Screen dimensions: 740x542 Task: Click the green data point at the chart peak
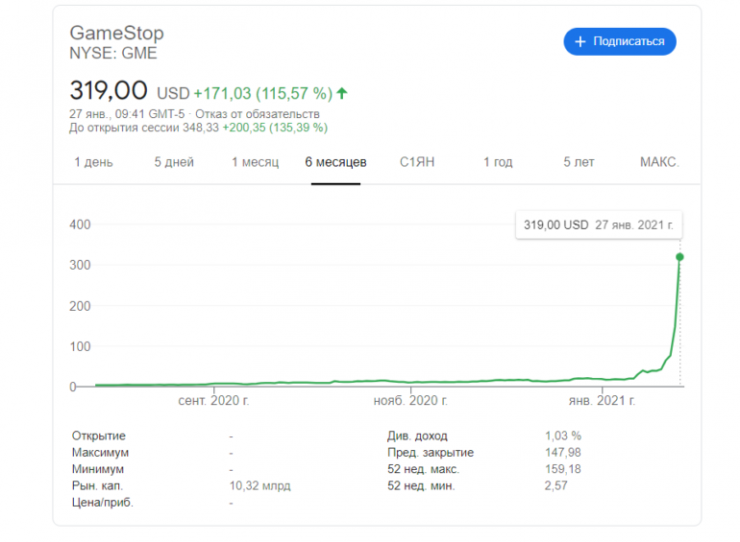click(680, 257)
